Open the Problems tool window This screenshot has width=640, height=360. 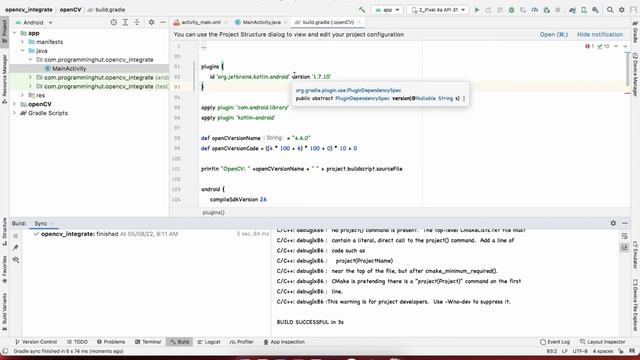coord(111,342)
